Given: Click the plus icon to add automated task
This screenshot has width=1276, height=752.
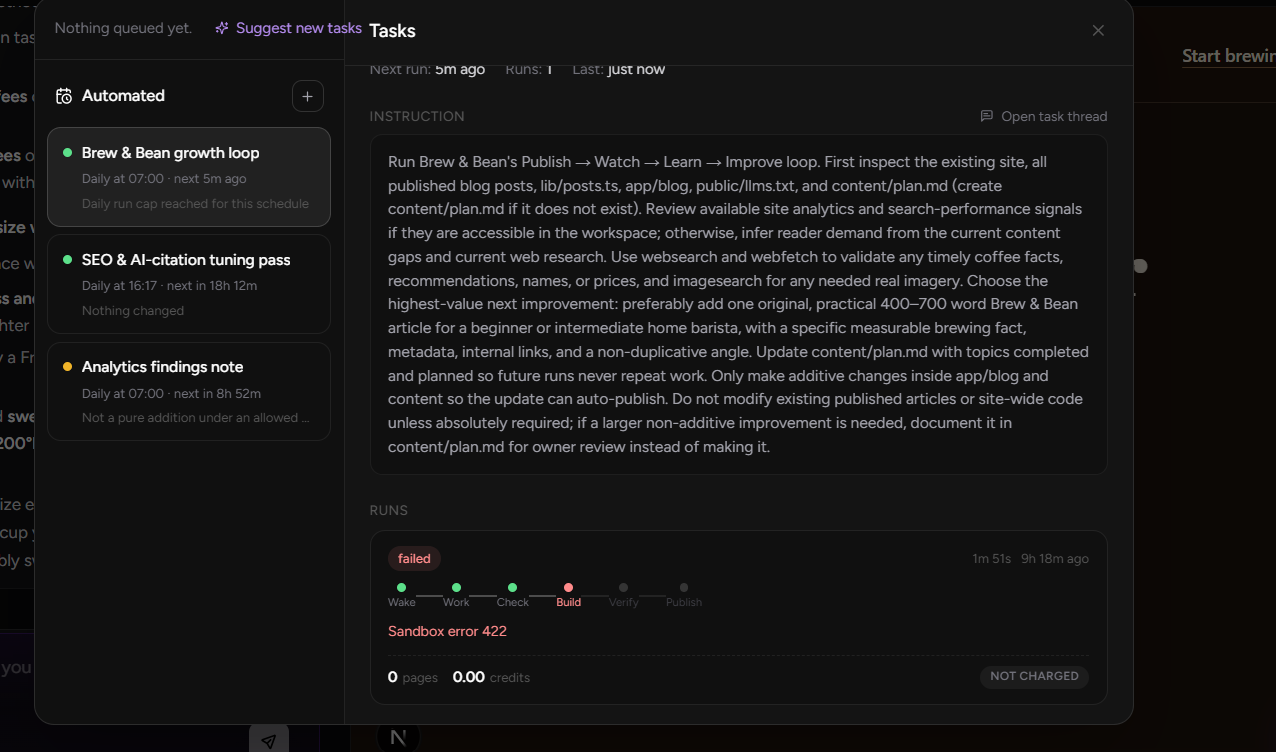Looking at the screenshot, I should tap(307, 96).
